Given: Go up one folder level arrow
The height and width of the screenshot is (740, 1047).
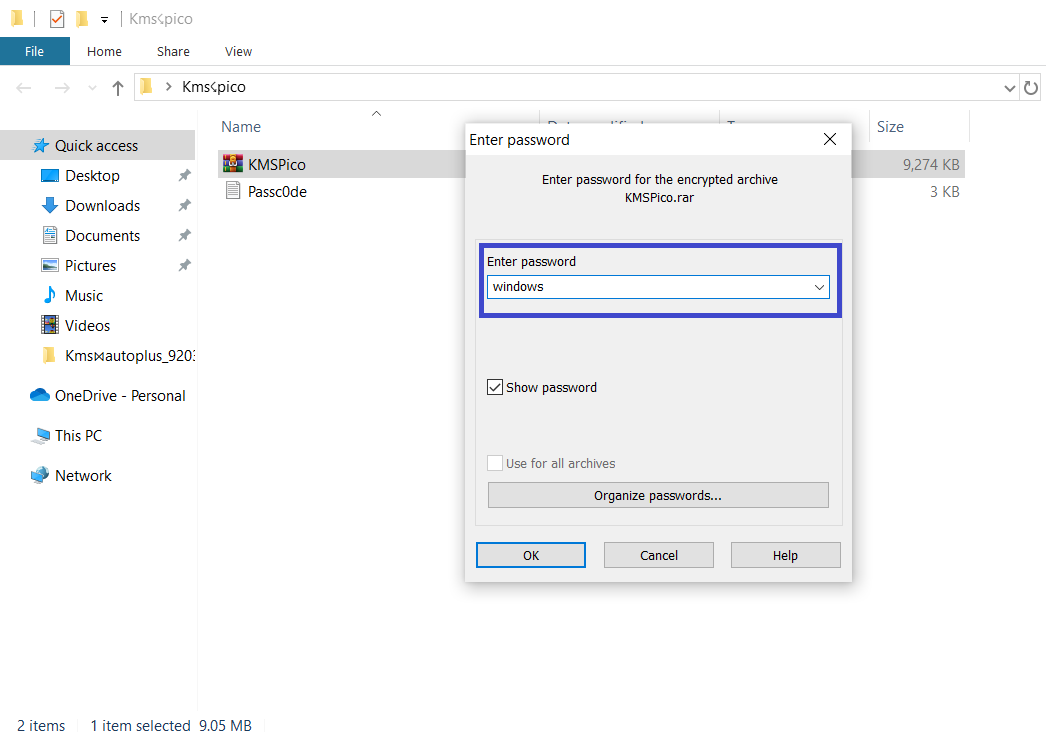Looking at the screenshot, I should [118, 87].
